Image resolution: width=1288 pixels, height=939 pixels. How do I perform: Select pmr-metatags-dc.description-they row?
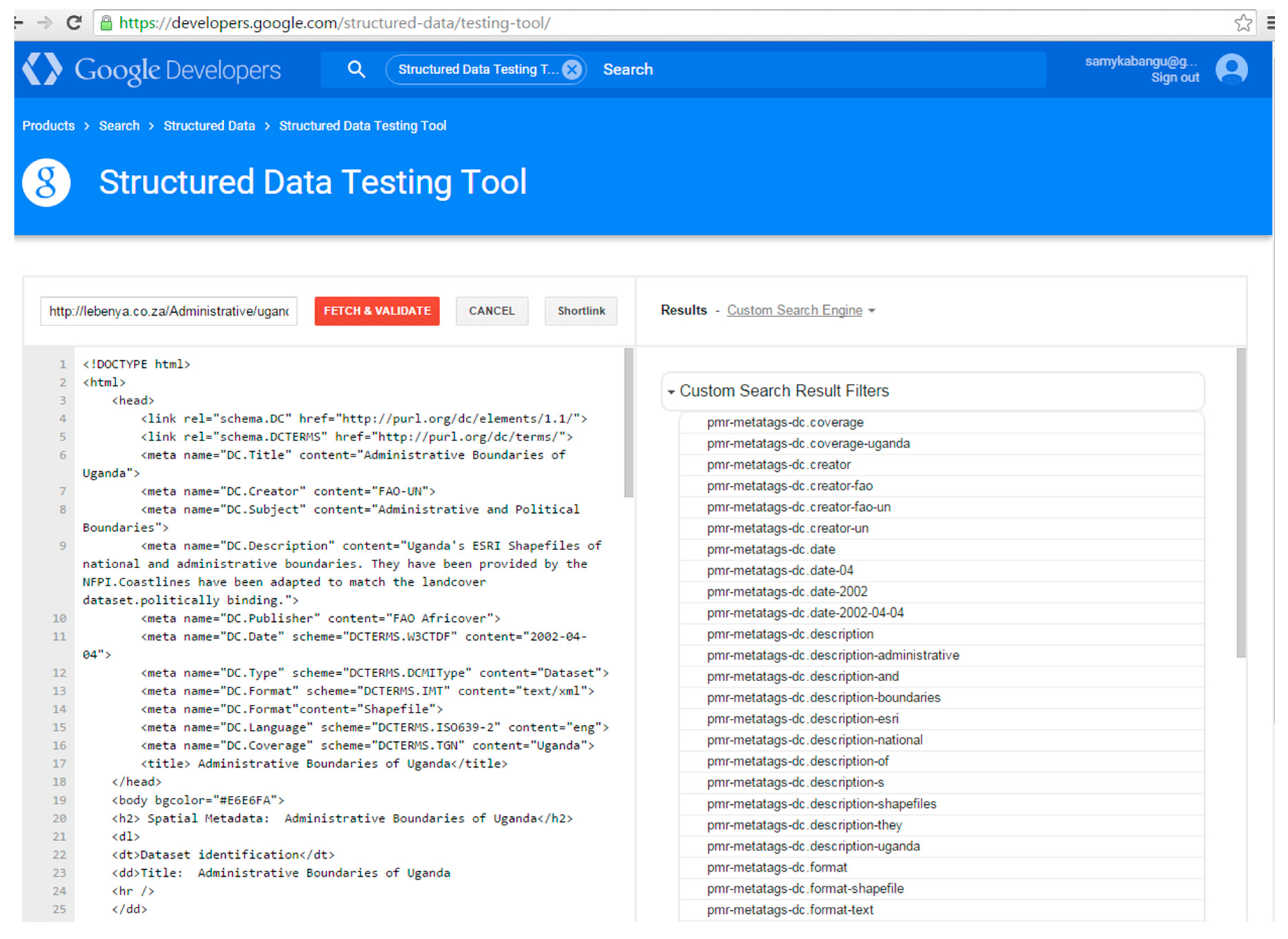(941, 825)
